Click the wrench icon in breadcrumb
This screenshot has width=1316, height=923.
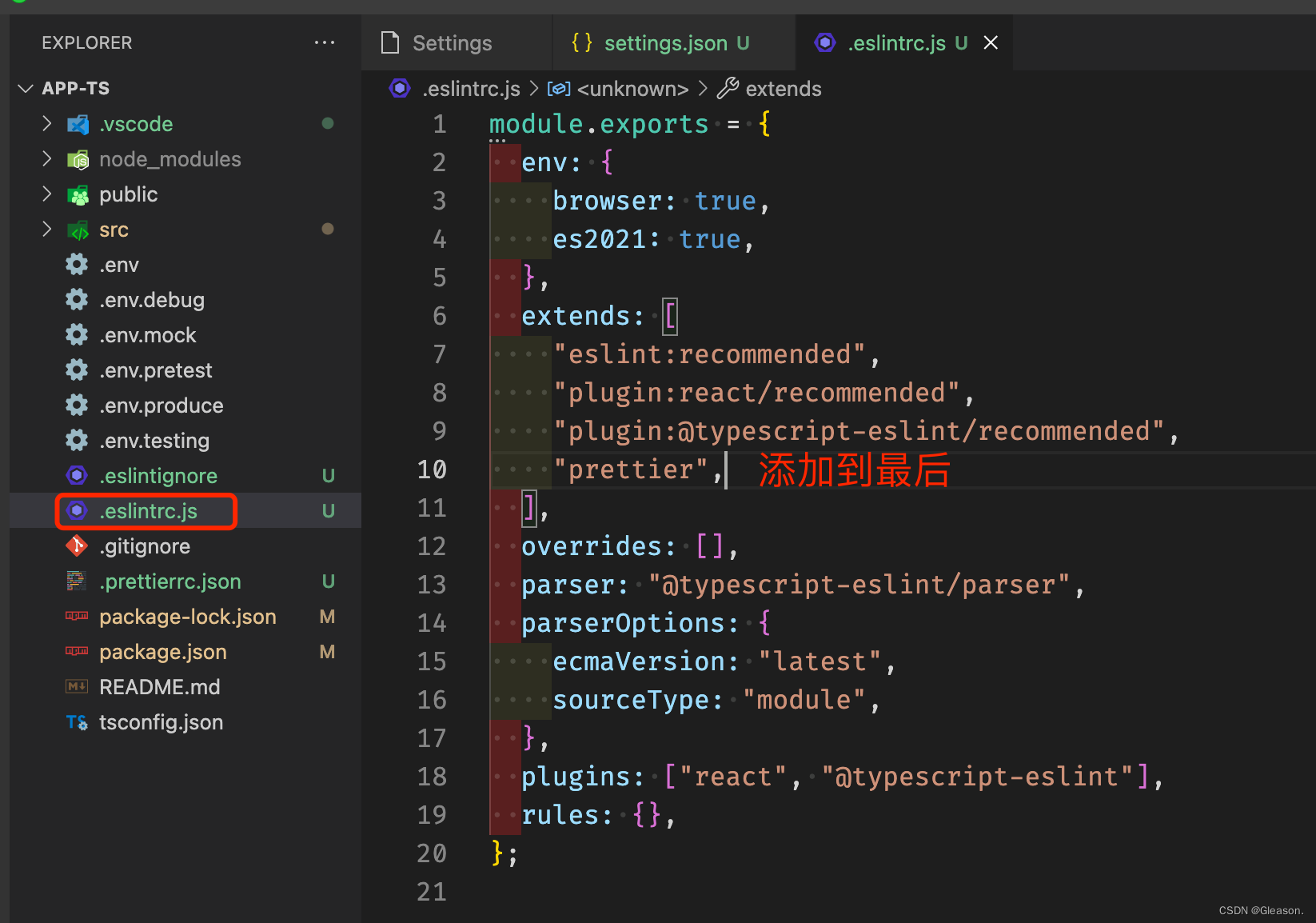728,89
